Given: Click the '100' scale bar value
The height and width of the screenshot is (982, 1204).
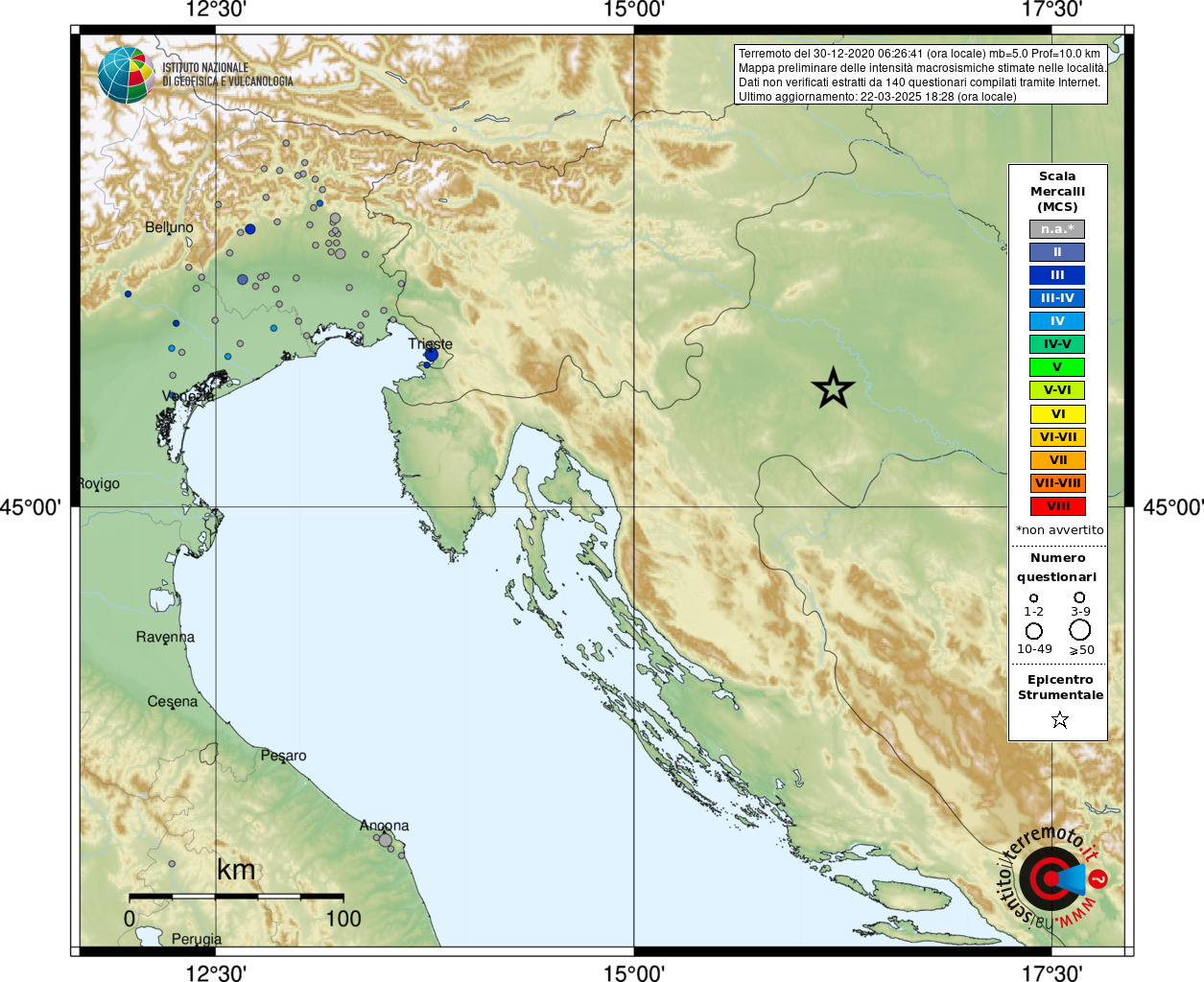Looking at the screenshot, I should point(343,919).
